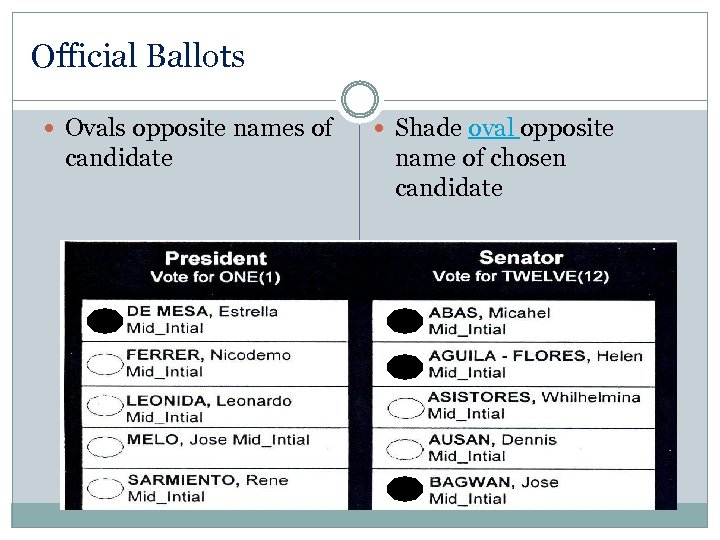
Task: Choose the oval for SARMIENTO, Rene
Action: tap(104, 489)
